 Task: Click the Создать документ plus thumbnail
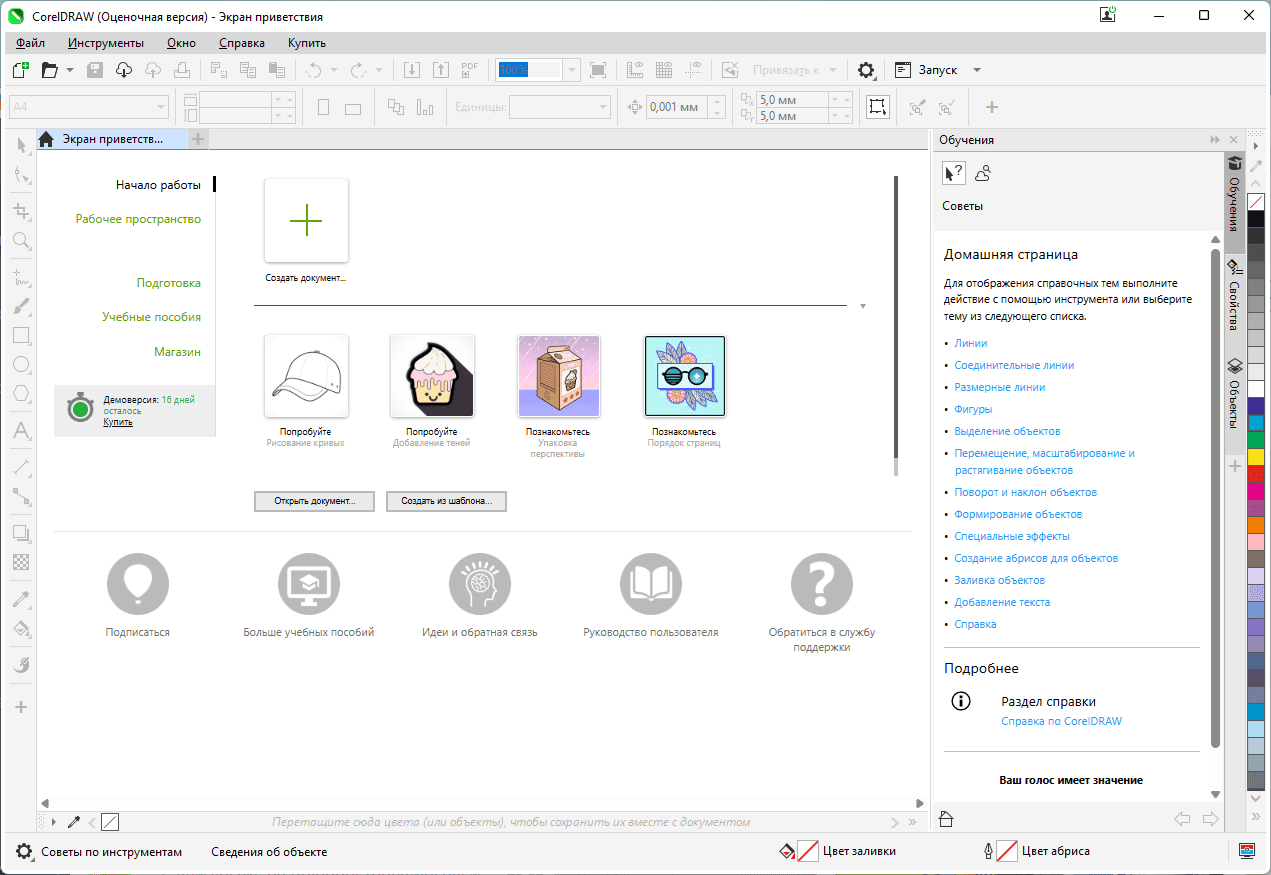[306, 221]
